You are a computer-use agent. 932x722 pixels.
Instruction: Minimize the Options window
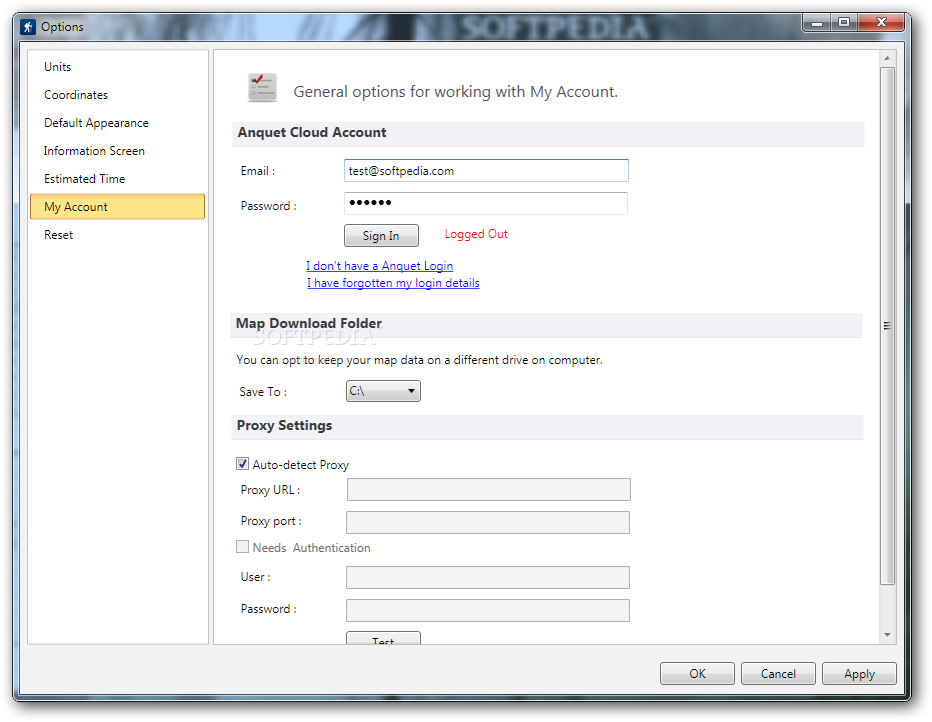[x=816, y=23]
